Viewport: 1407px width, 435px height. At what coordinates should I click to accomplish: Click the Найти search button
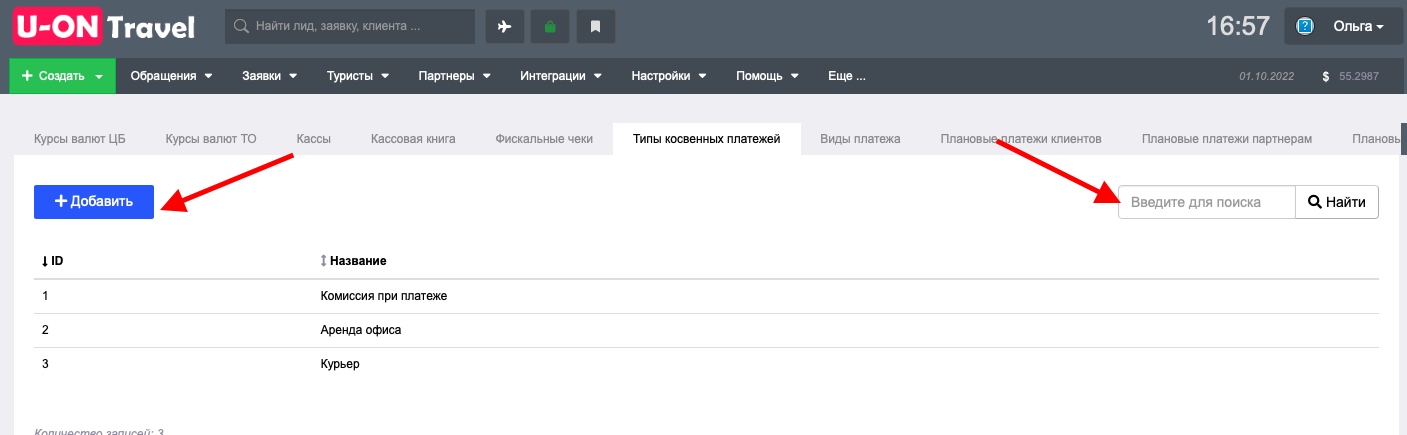pyautogui.click(x=1337, y=202)
